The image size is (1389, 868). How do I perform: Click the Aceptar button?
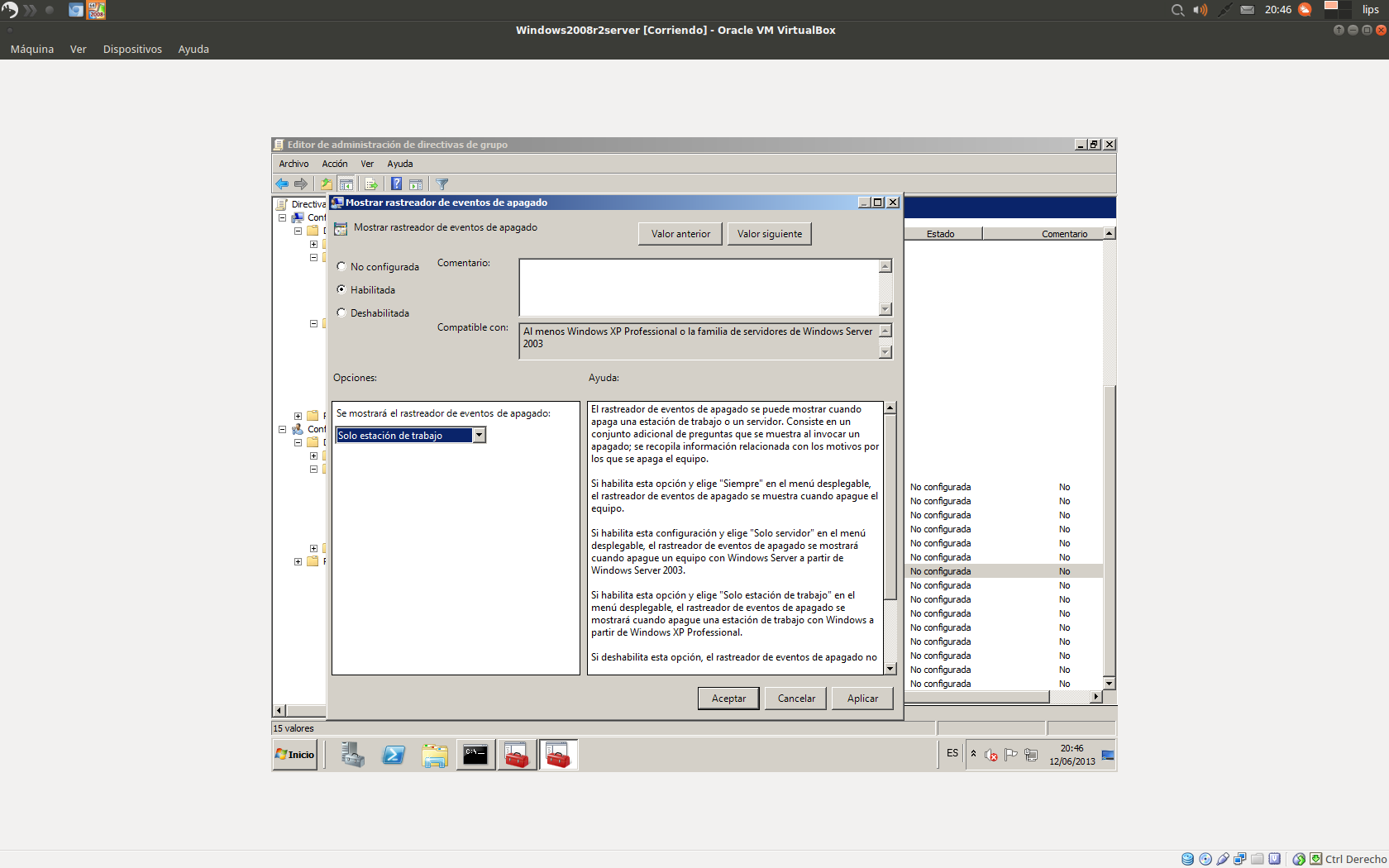(728, 698)
